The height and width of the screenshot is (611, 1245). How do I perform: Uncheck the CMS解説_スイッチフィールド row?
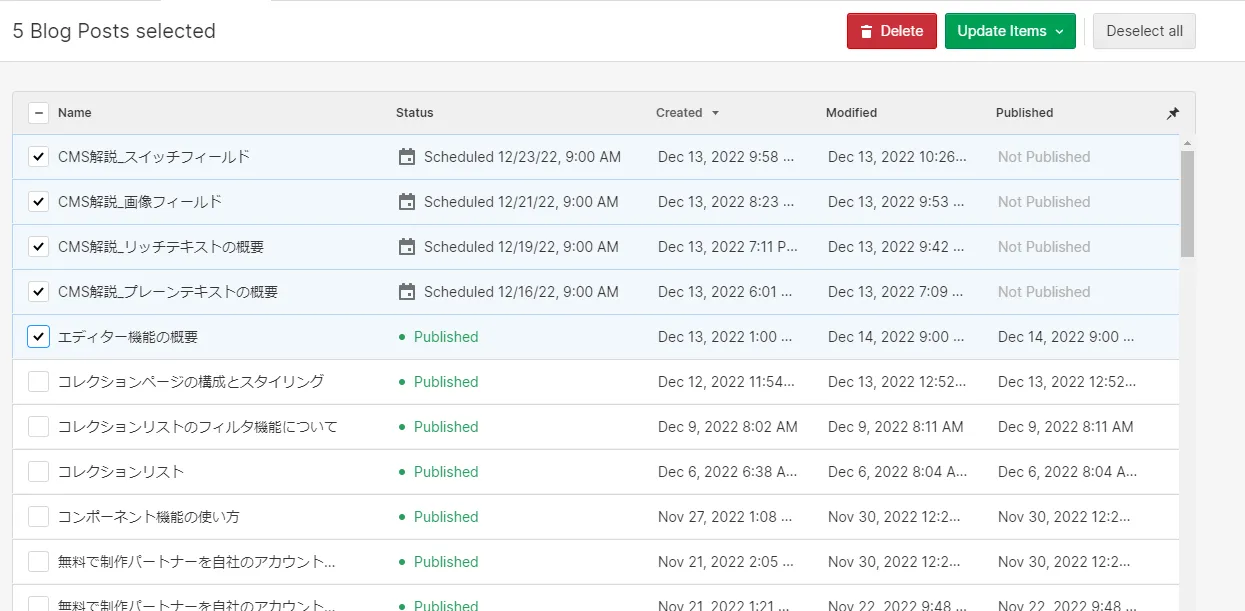point(38,157)
